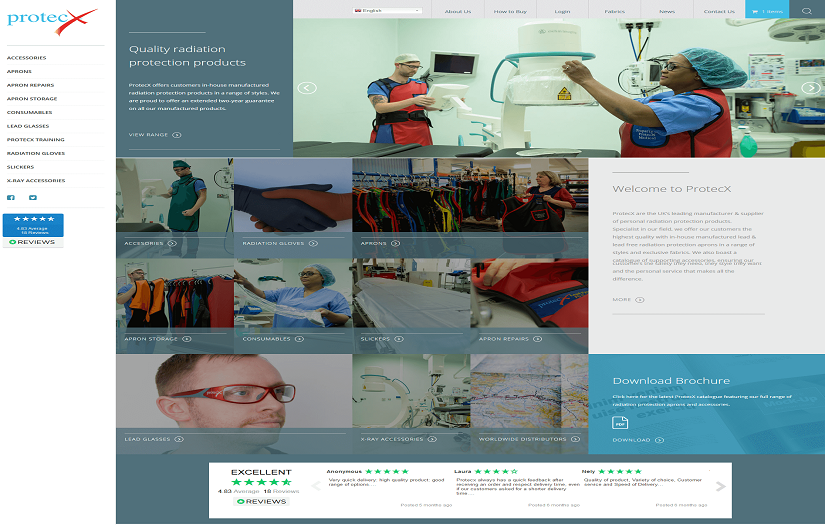Go to previous hero slide arrow
This screenshot has height=525, width=825.
(307, 88)
